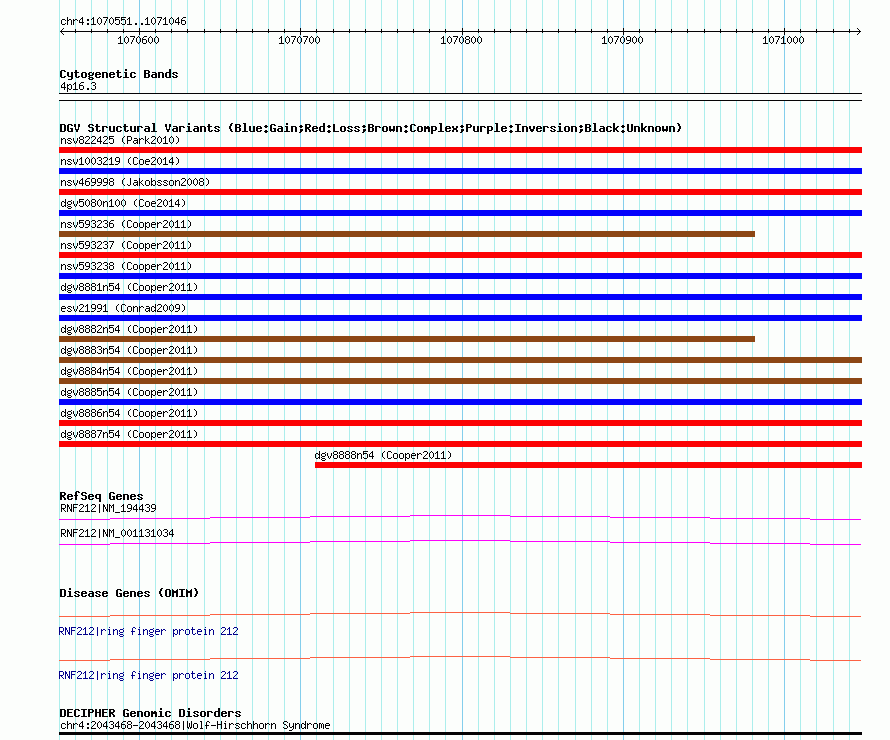Click the nsv1003219 (Coe2014) variant label
This screenshot has width=890, height=740.
[x=120, y=161]
